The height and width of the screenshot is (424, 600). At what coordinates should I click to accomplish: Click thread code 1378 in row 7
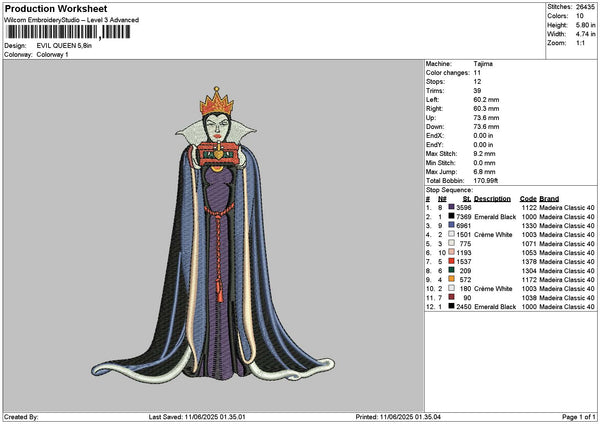pyautogui.click(x=529, y=262)
